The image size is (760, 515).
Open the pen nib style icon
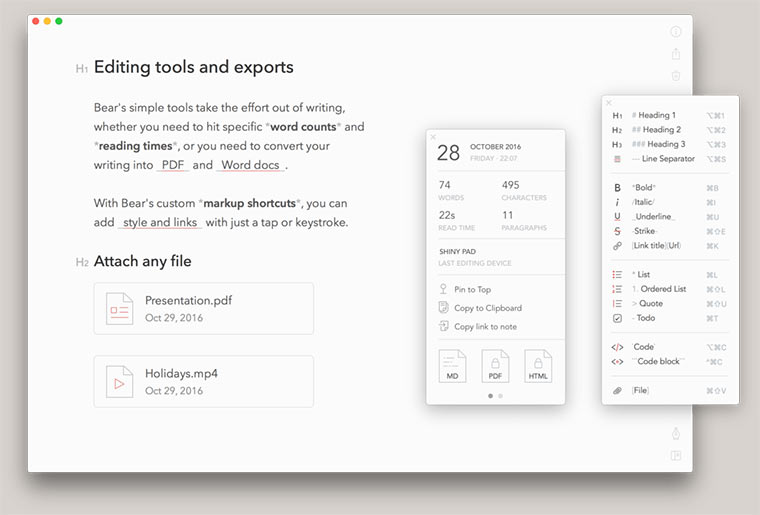676,433
